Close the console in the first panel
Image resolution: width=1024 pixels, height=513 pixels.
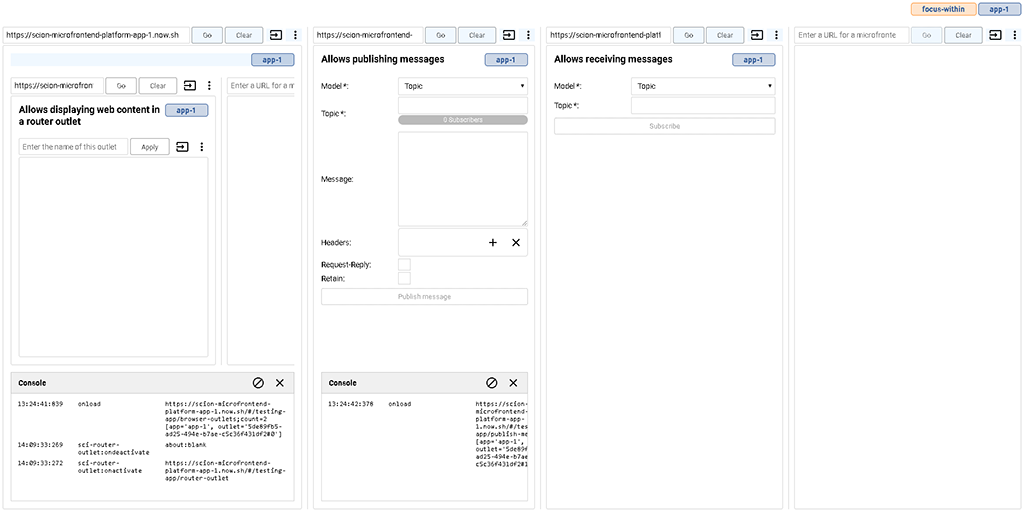[x=280, y=383]
